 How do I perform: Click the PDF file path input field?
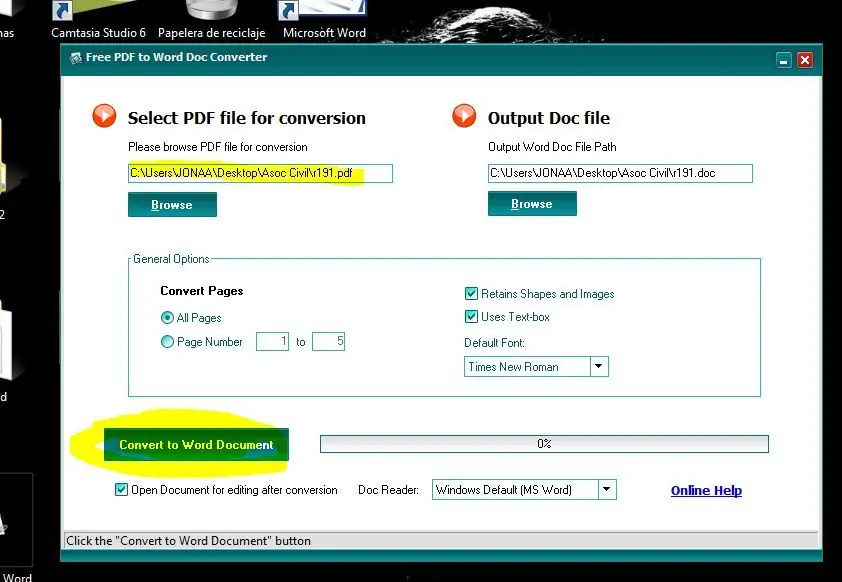coord(260,173)
